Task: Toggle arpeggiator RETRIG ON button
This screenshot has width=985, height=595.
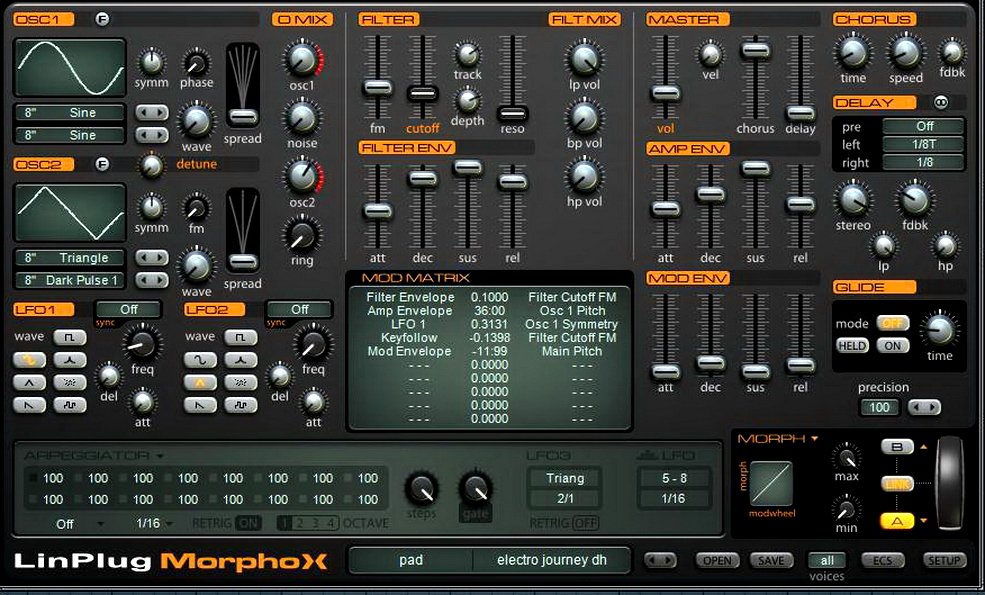Action: pos(249,523)
